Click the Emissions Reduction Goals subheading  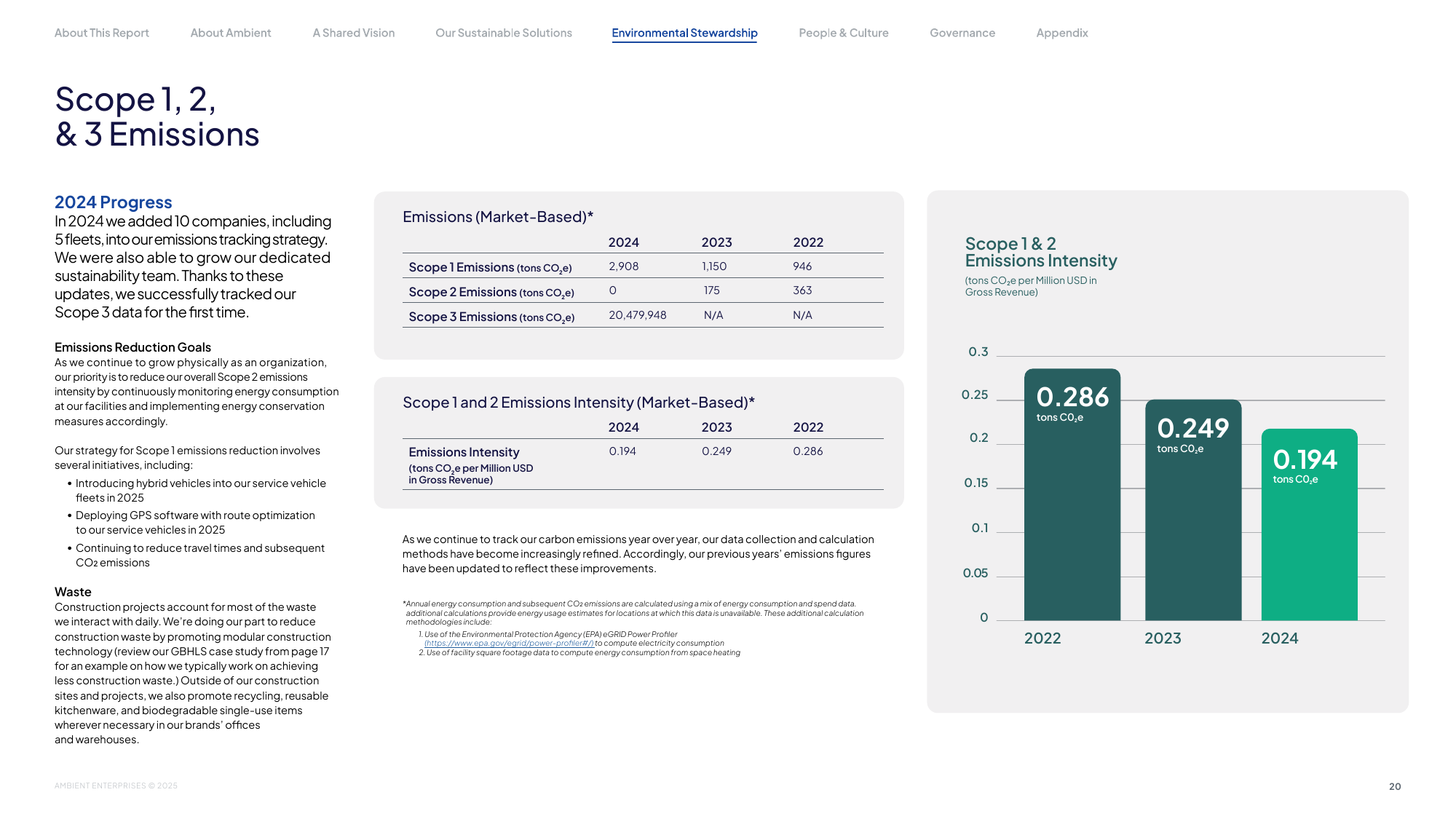tap(132, 347)
